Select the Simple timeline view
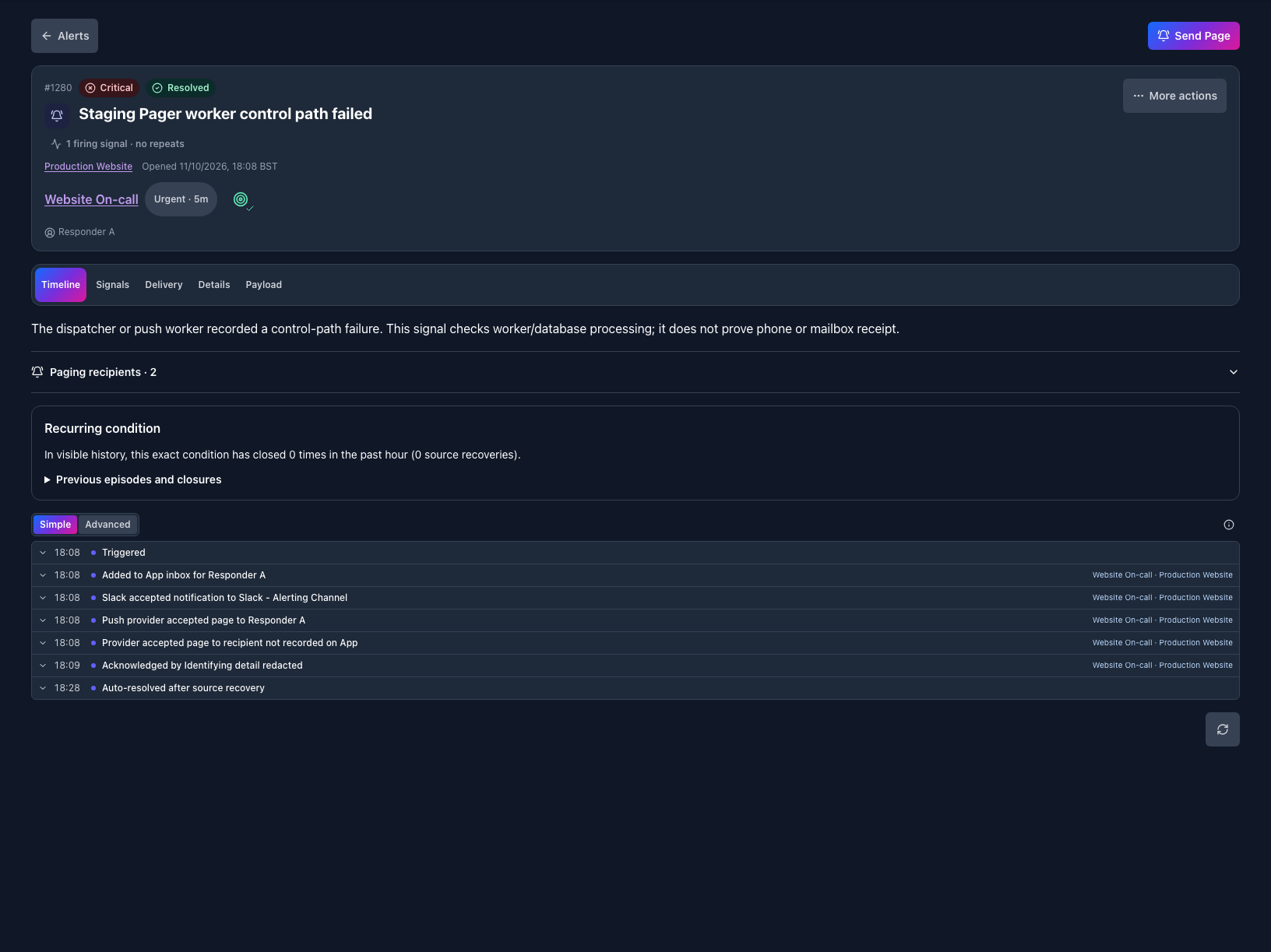 point(55,525)
